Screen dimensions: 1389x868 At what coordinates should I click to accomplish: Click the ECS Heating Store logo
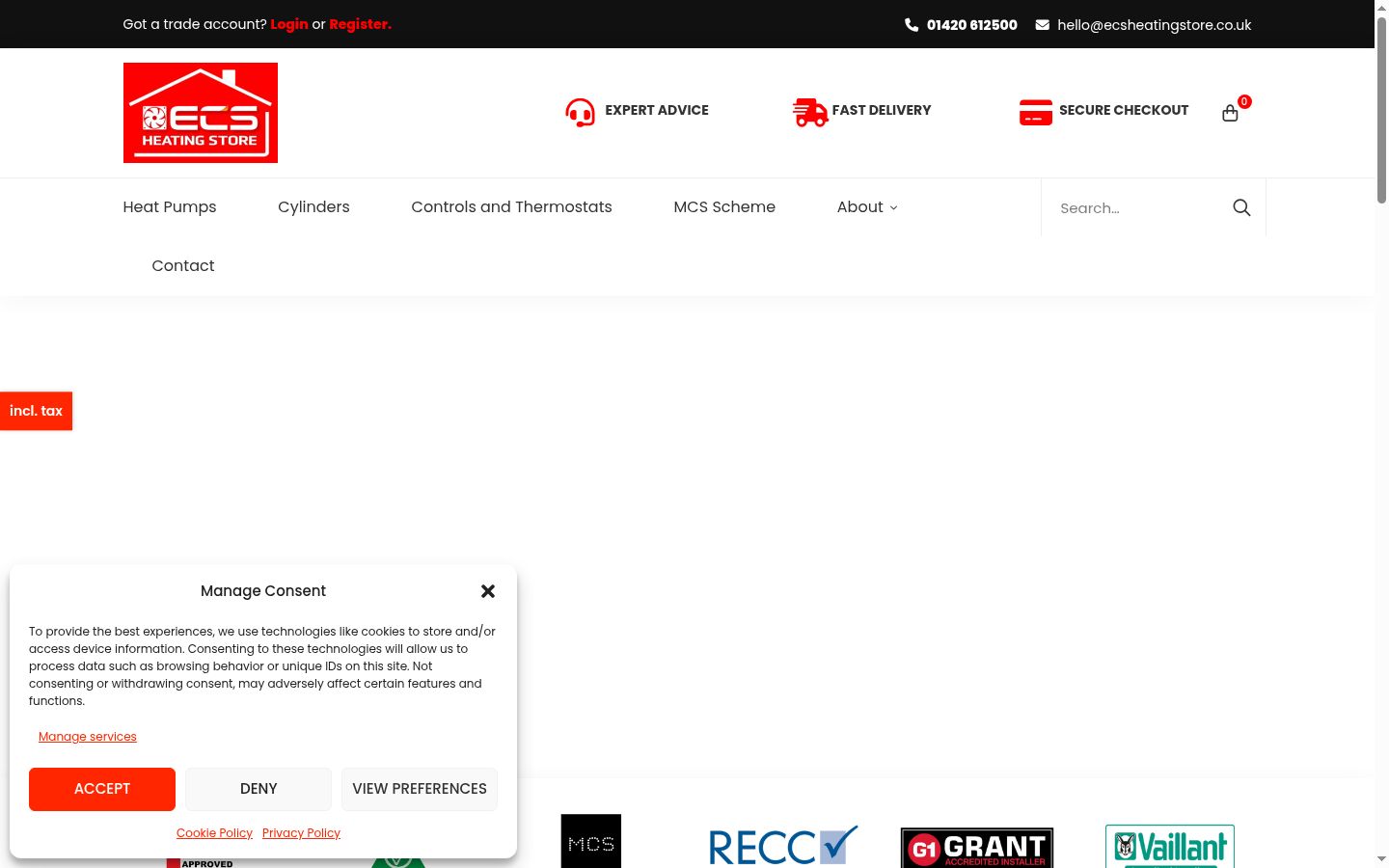(x=201, y=113)
